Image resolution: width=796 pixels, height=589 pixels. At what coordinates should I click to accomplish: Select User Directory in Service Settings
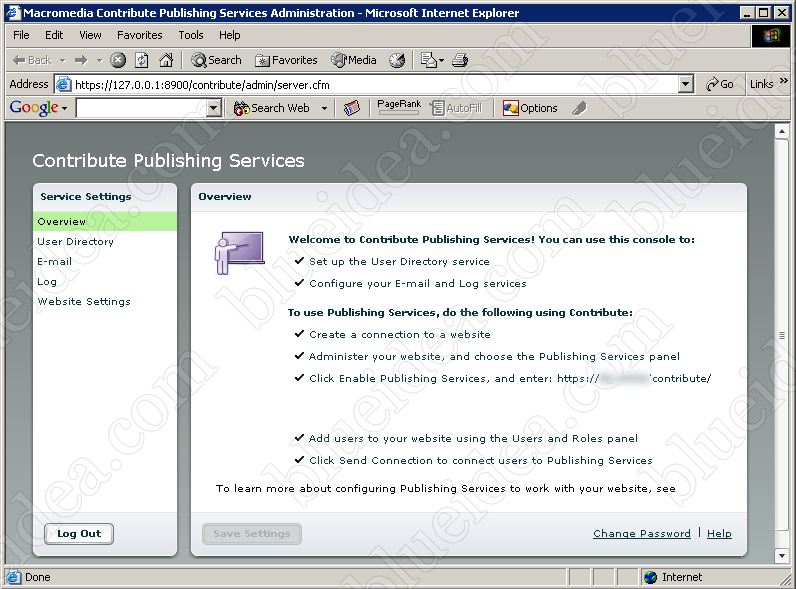click(x=75, y=242)
